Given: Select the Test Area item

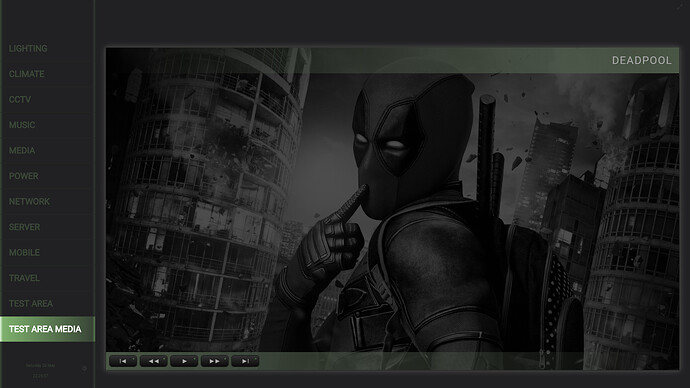Looking at the screenshot, I should click(47, 304).
